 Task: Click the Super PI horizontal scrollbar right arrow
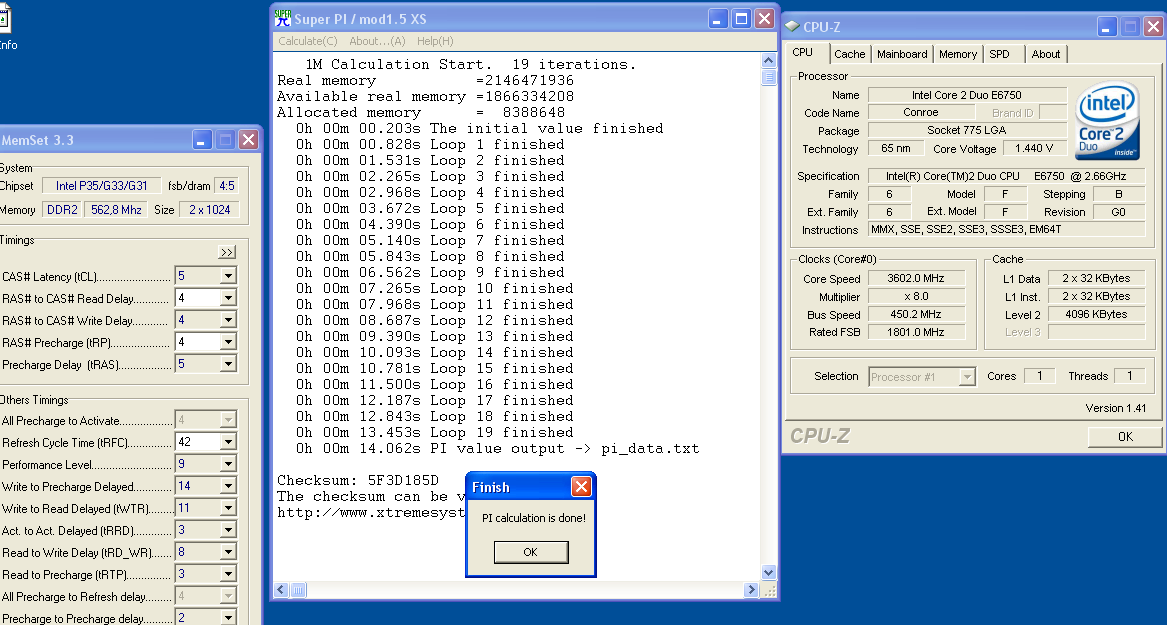pos(750,590)
